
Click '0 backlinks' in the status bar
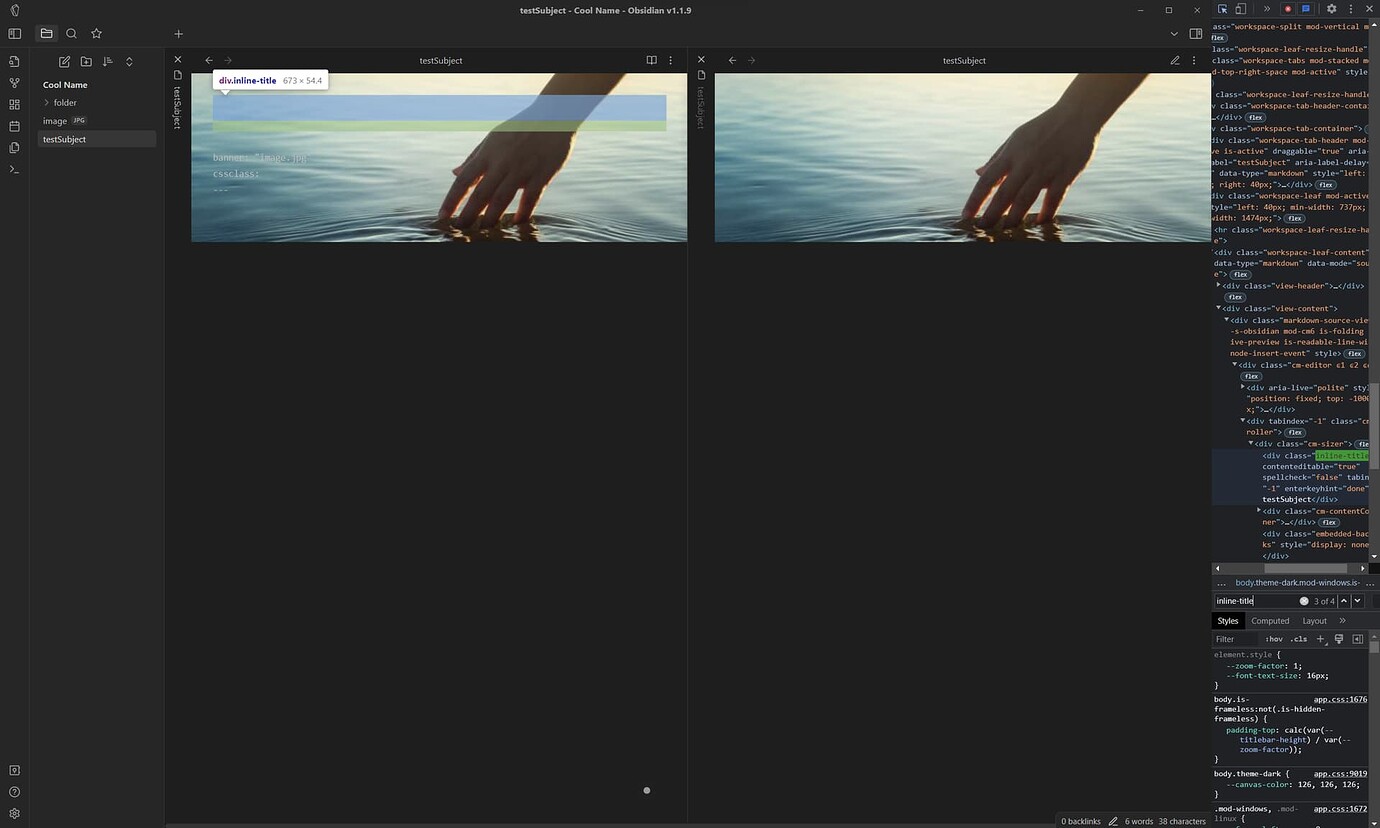click(x=1080, y=821)
